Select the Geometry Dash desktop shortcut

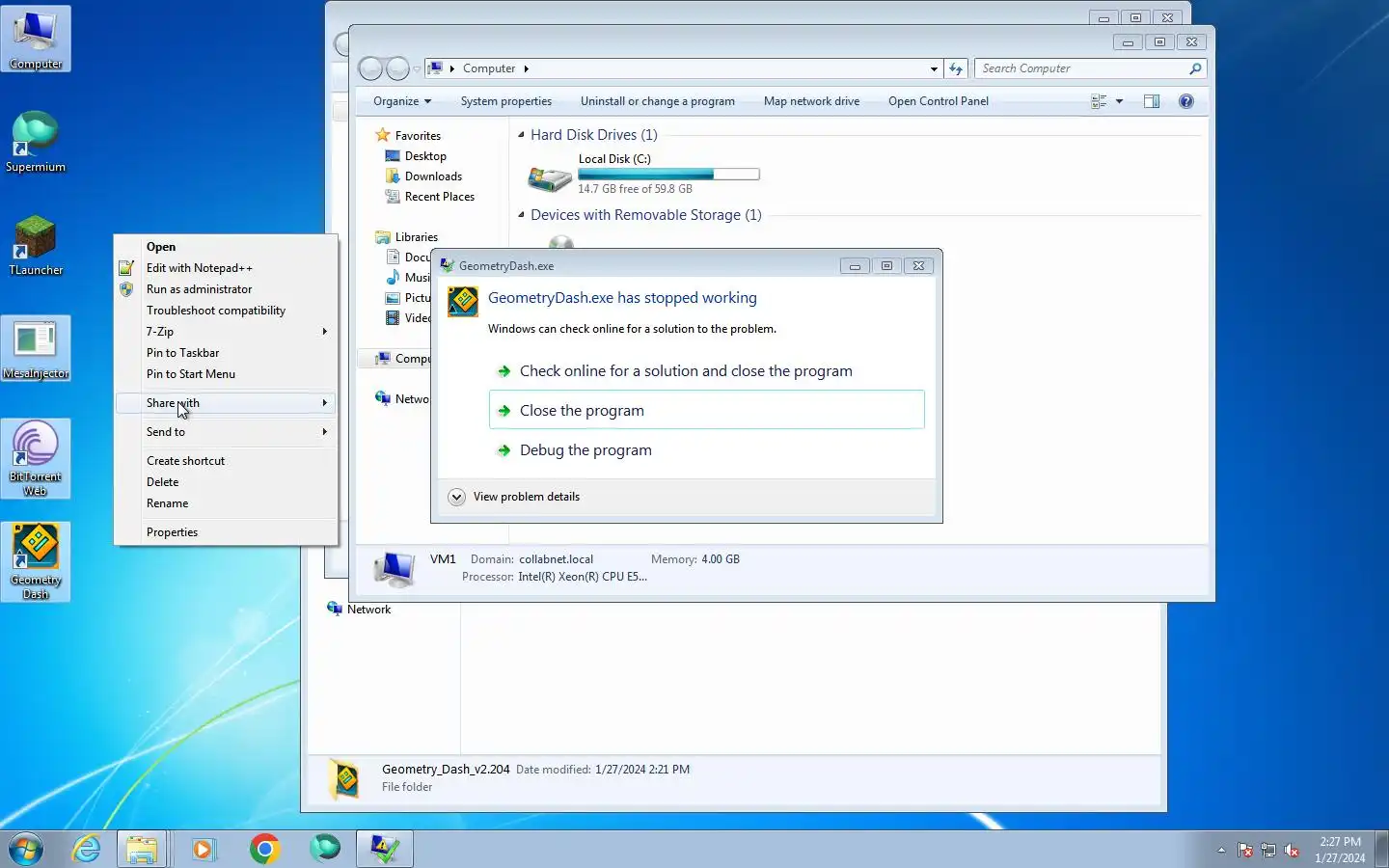click(36, 561)
